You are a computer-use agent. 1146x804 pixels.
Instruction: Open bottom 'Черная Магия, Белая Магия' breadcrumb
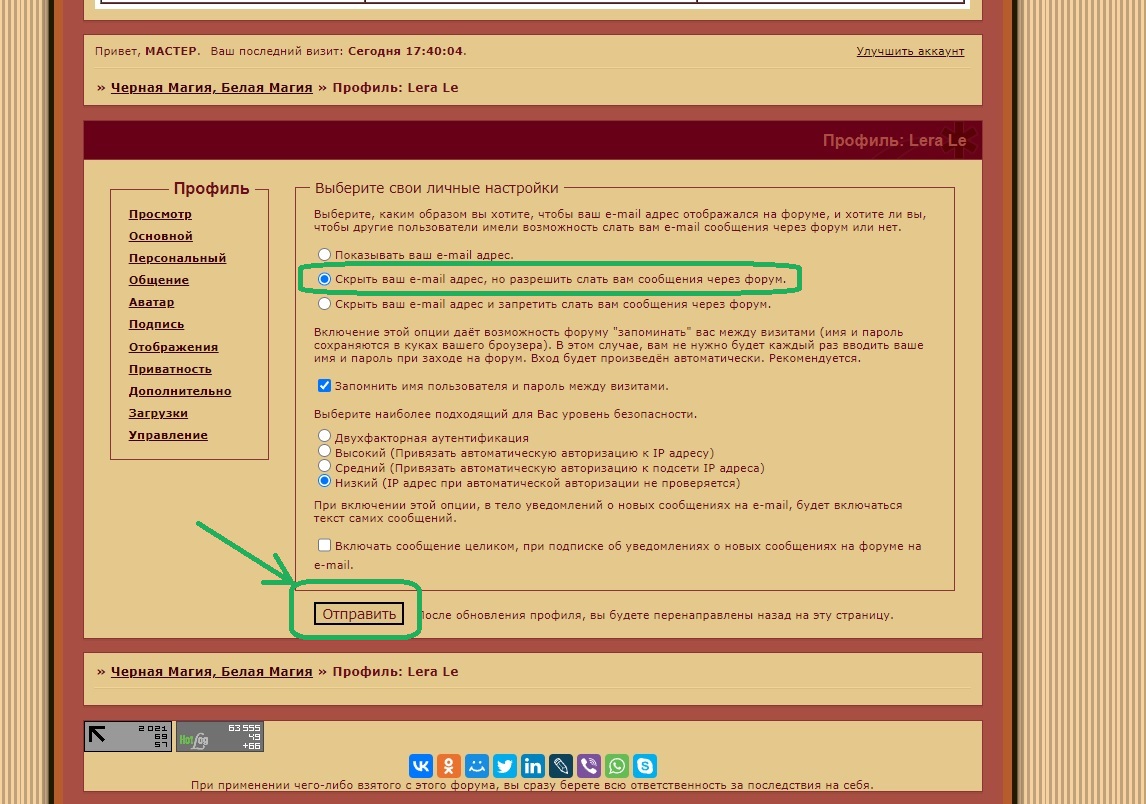211,672
